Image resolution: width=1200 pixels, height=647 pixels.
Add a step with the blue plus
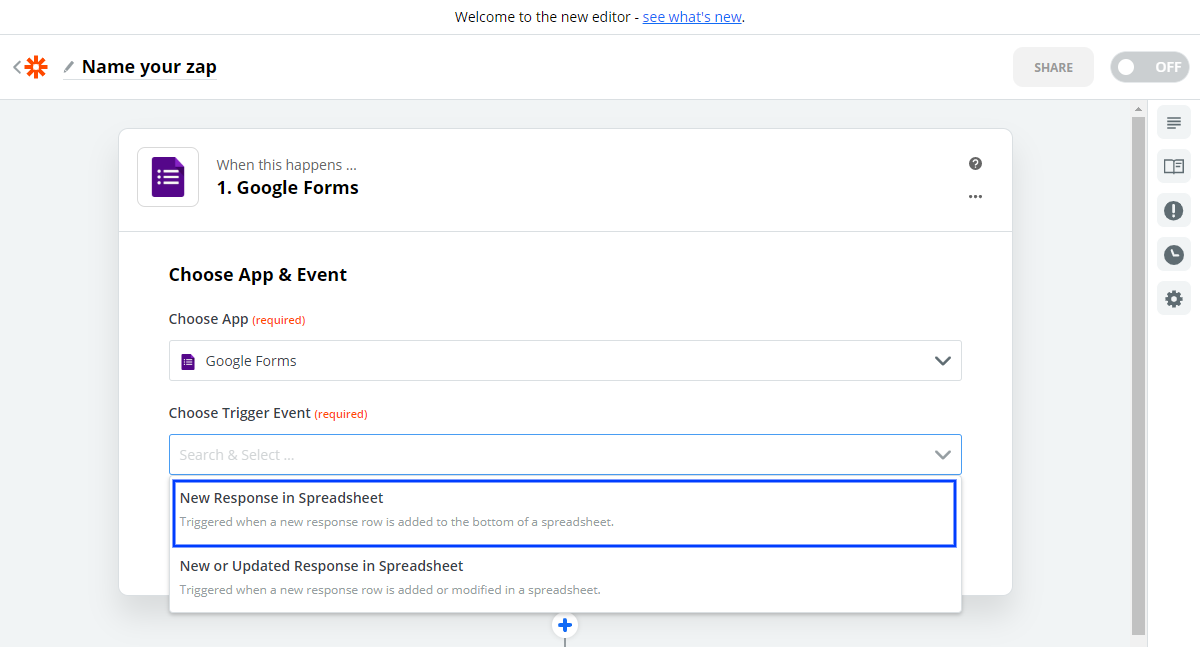565,626
